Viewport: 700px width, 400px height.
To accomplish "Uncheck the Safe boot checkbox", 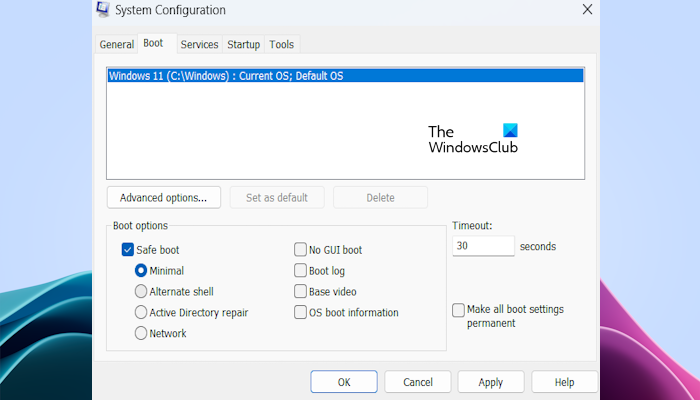I will point(128,250).
